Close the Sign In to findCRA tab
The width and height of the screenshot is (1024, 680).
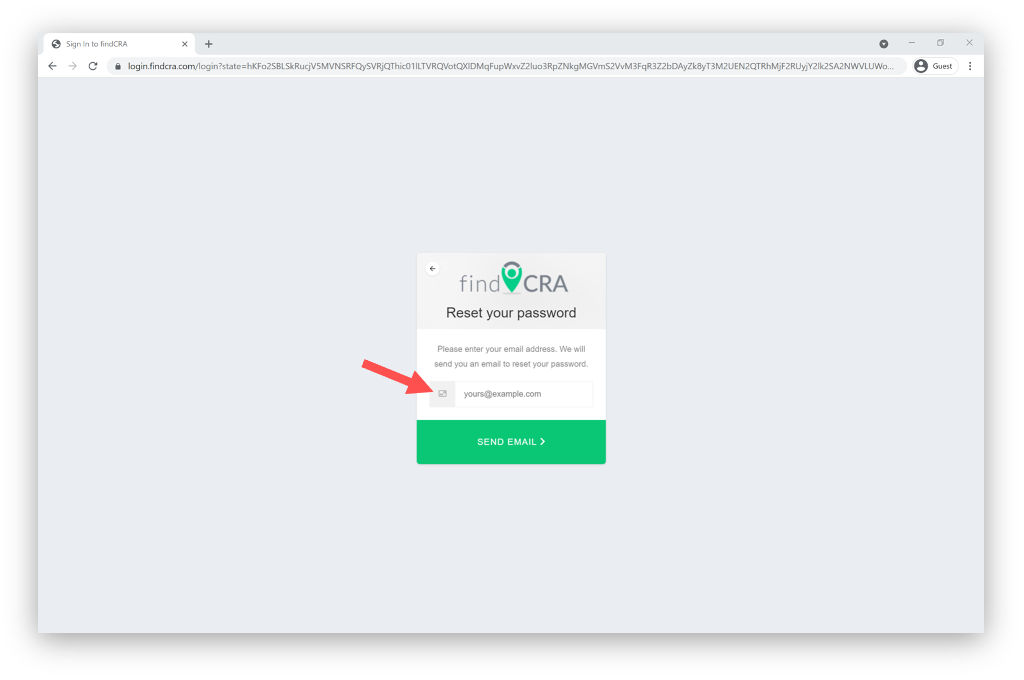(185, 44)
